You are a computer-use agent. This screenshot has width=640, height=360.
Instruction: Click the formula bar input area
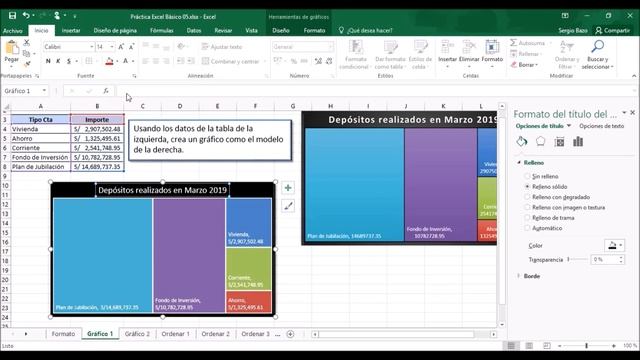[x=376, y=91]
